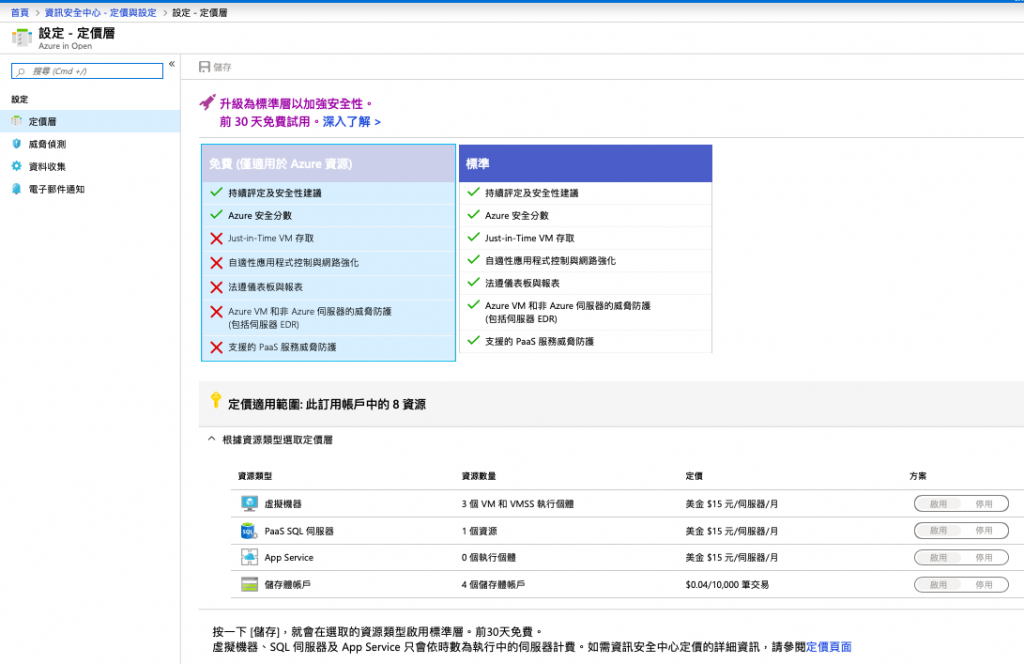Viewport: 1024px width, 664px height.
Task: Enable plan for PaaS SQL 伺服器
Action: click(x=938, y=531)
